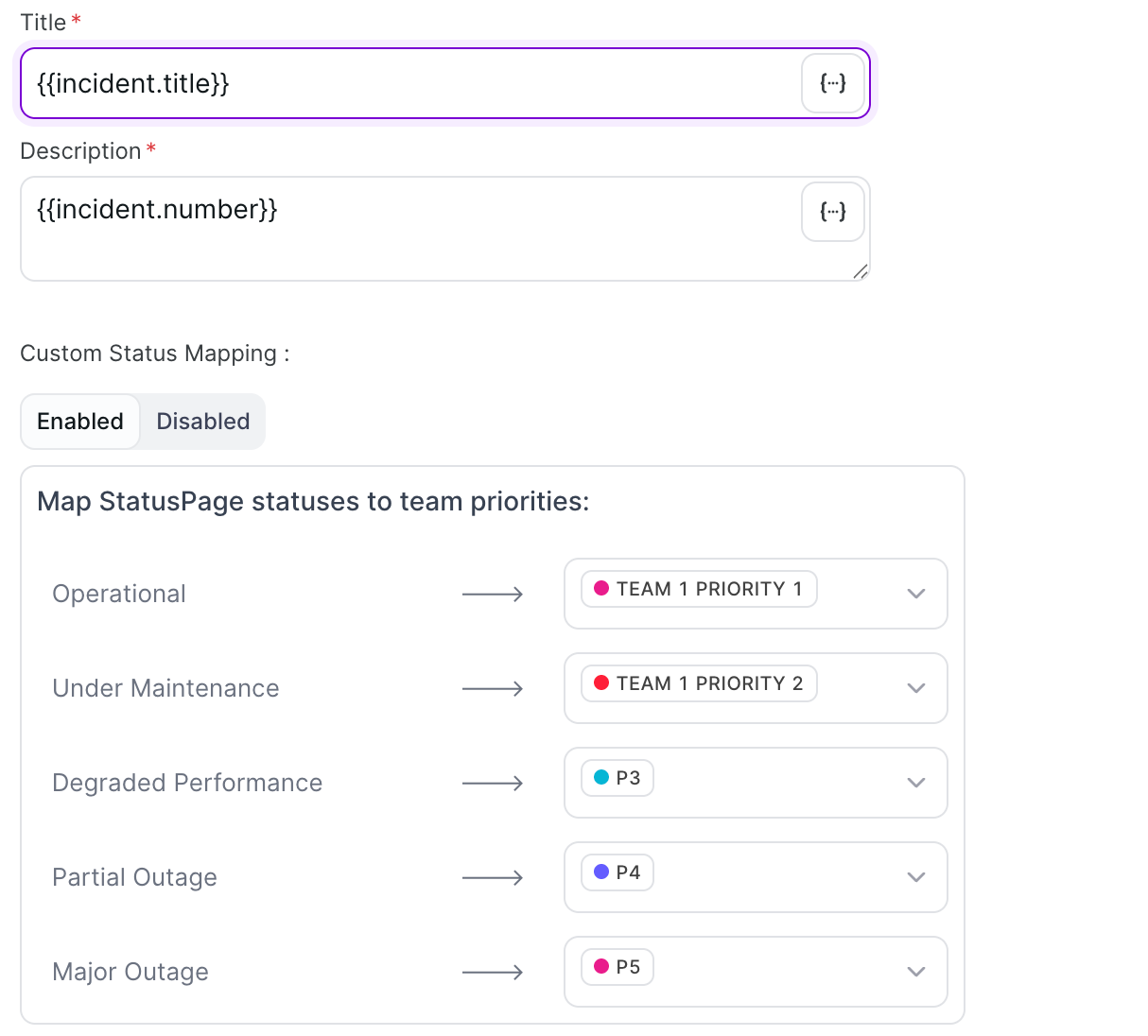Expand the Under Maintenance priority dropdown chevron
1148x1036 pixels.
click(915, 688)
